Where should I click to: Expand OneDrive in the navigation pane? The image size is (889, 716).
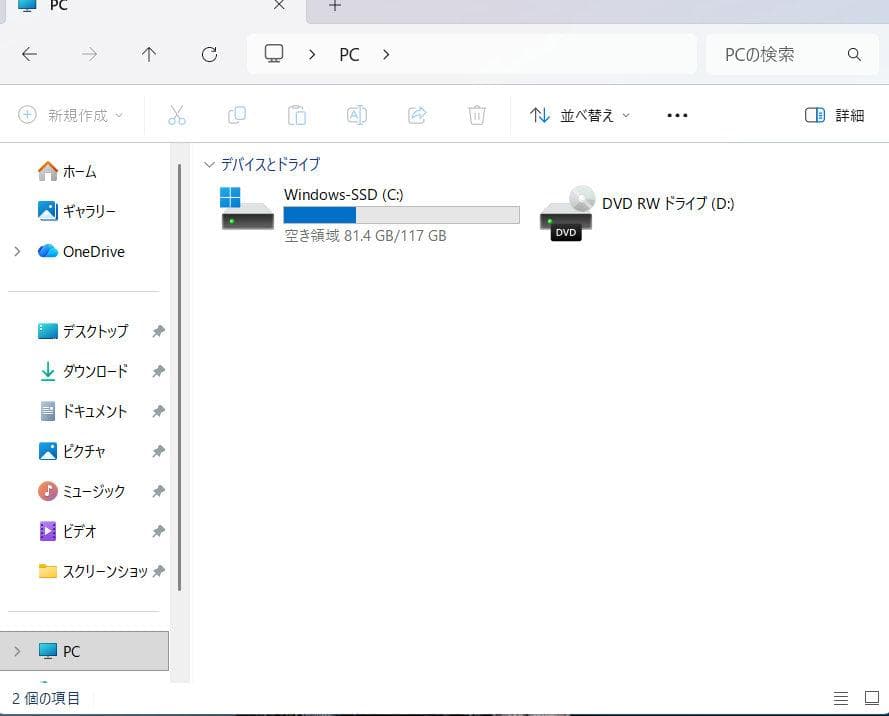tap(16, 251)
